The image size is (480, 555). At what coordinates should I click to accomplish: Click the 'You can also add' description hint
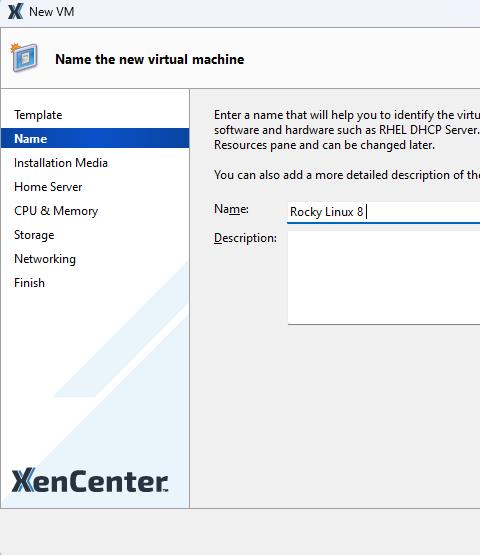point(347,175)
